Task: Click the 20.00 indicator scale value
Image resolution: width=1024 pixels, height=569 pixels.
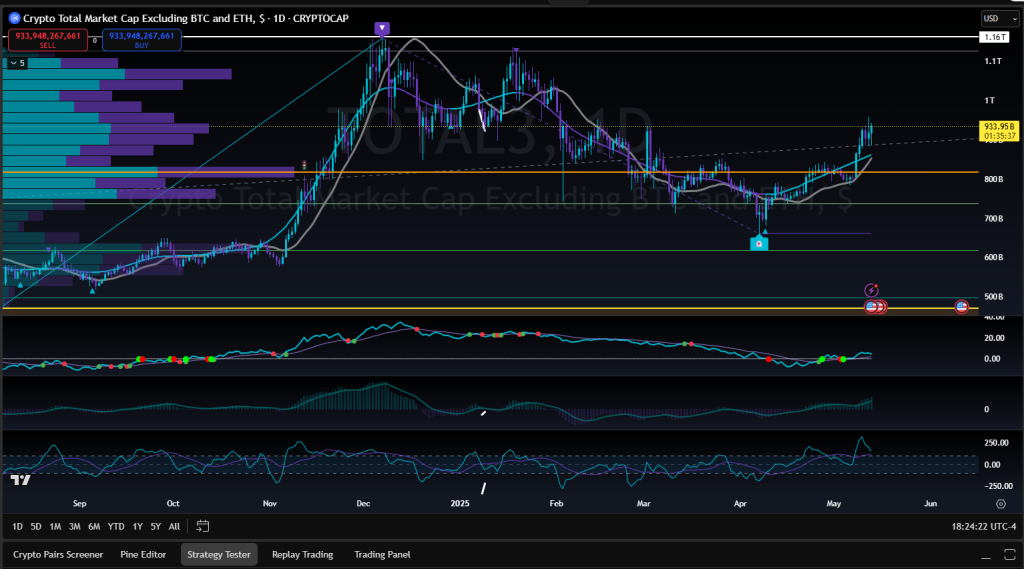Action: click(x=993, y=338)
